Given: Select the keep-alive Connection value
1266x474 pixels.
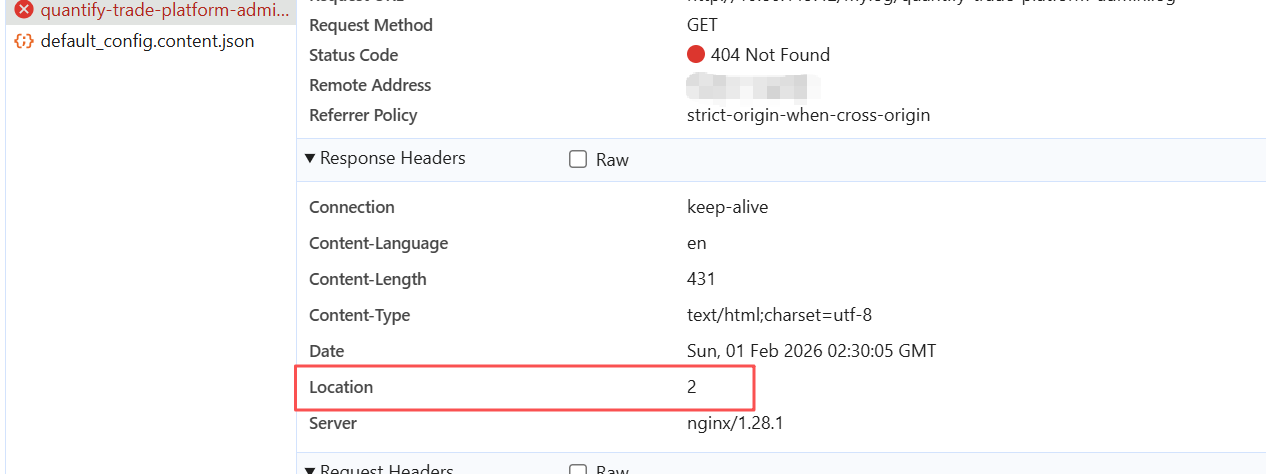Looking at the screenshot, I should click(727, 207).
